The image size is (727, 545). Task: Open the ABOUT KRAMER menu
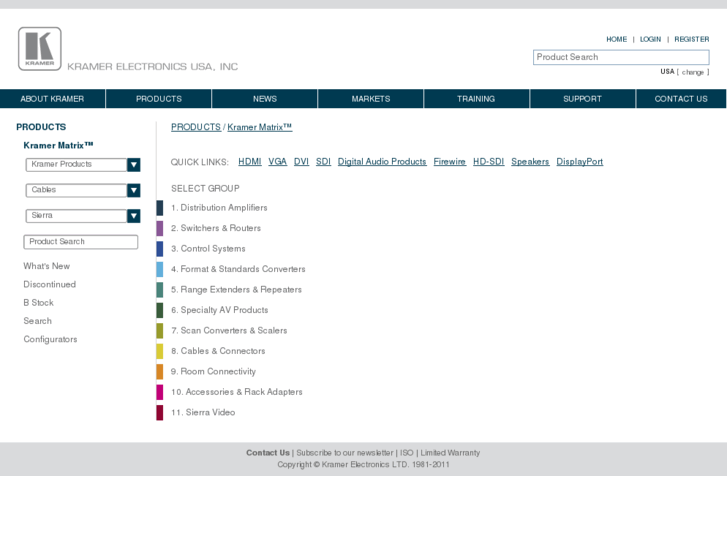pos(52,99)
